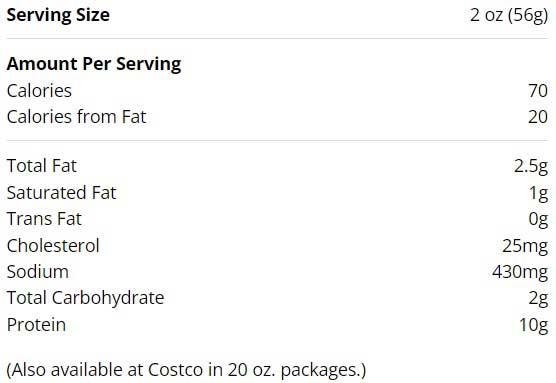
Task: Select the 2 oz (56g) serving value
Action: coord(509,15)
